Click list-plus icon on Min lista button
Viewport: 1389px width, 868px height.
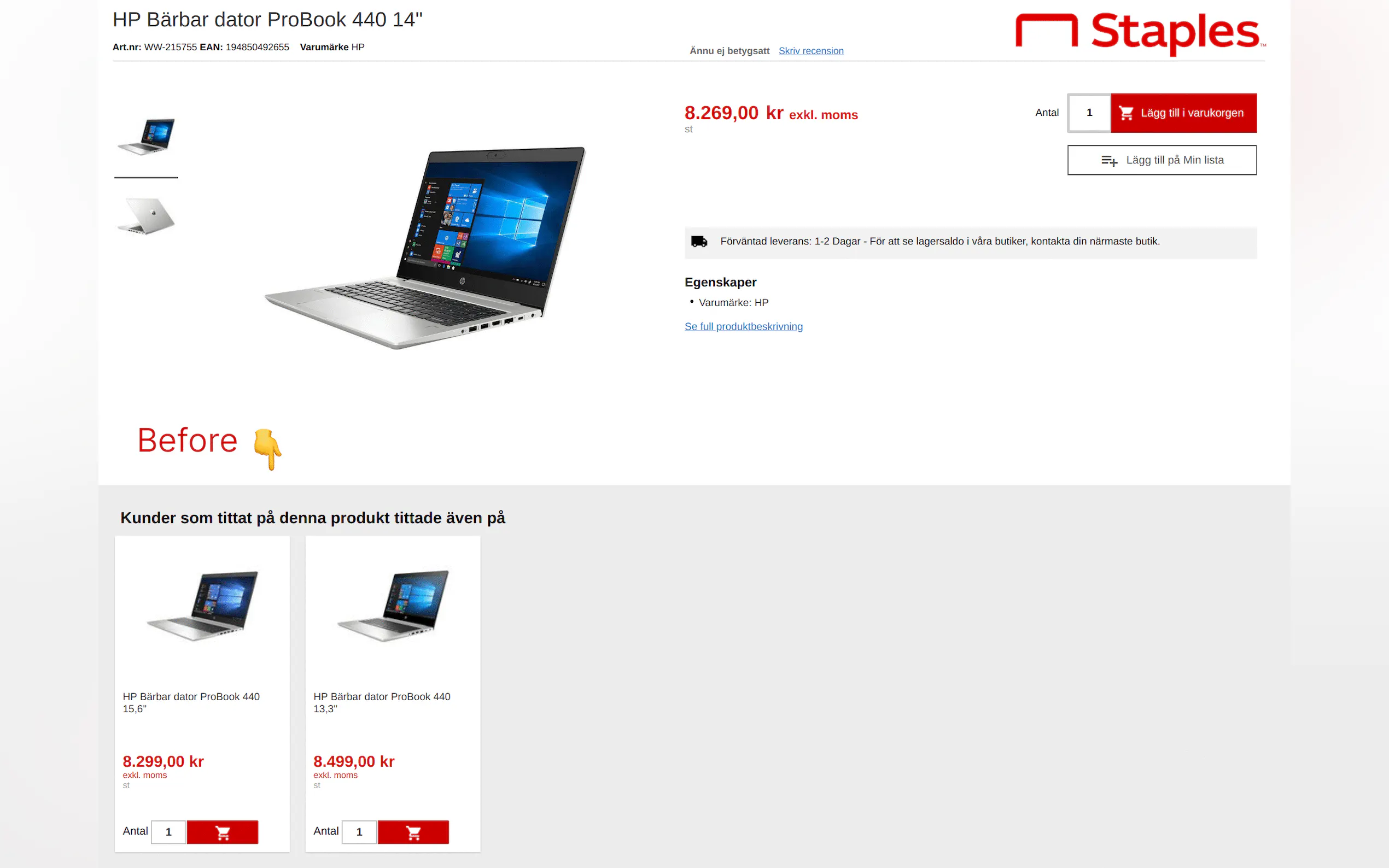pos(1109,161)
